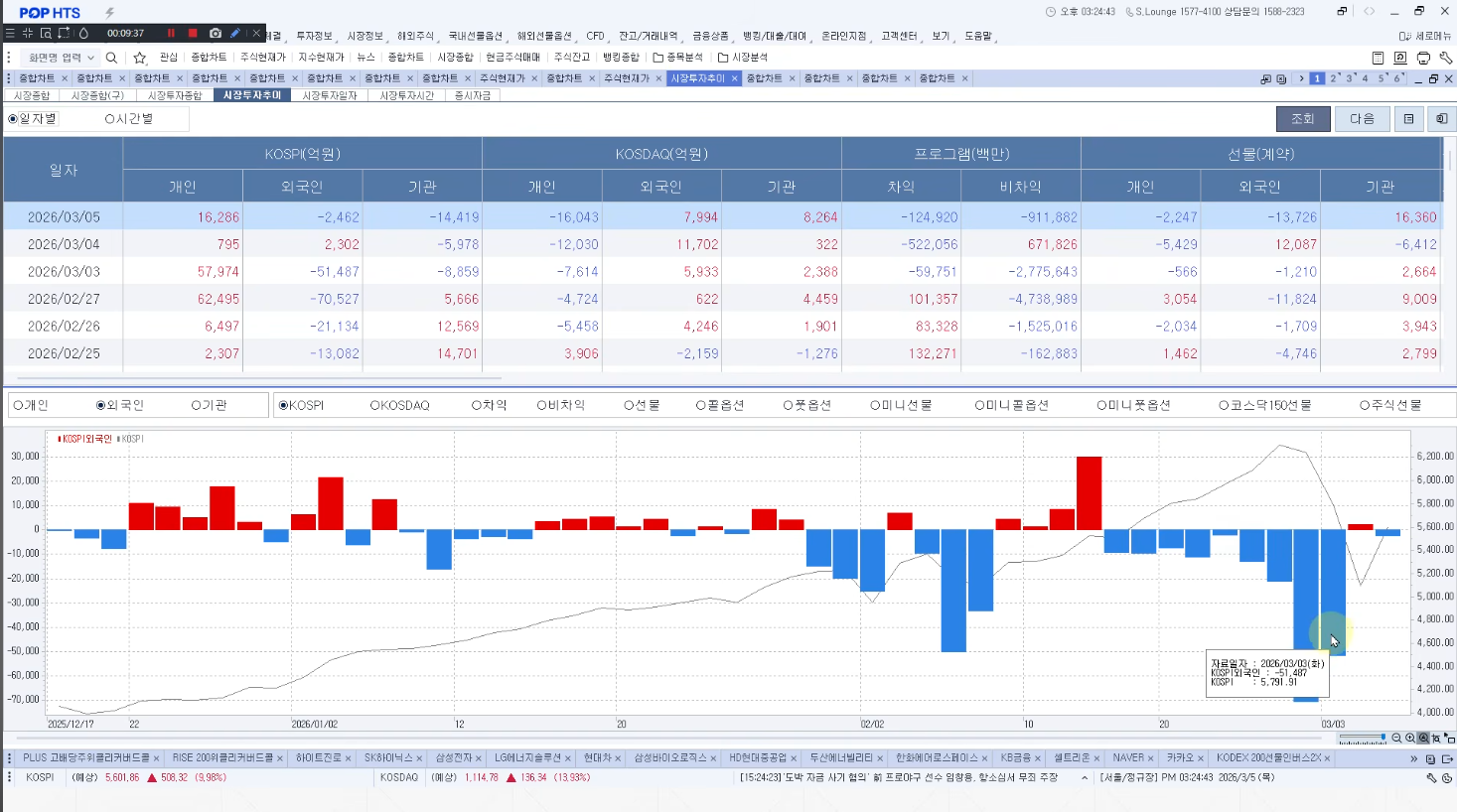Screen dimensions: 1457x812
Task: Open the recorder hamburger menu
Action: pos(10,33)
